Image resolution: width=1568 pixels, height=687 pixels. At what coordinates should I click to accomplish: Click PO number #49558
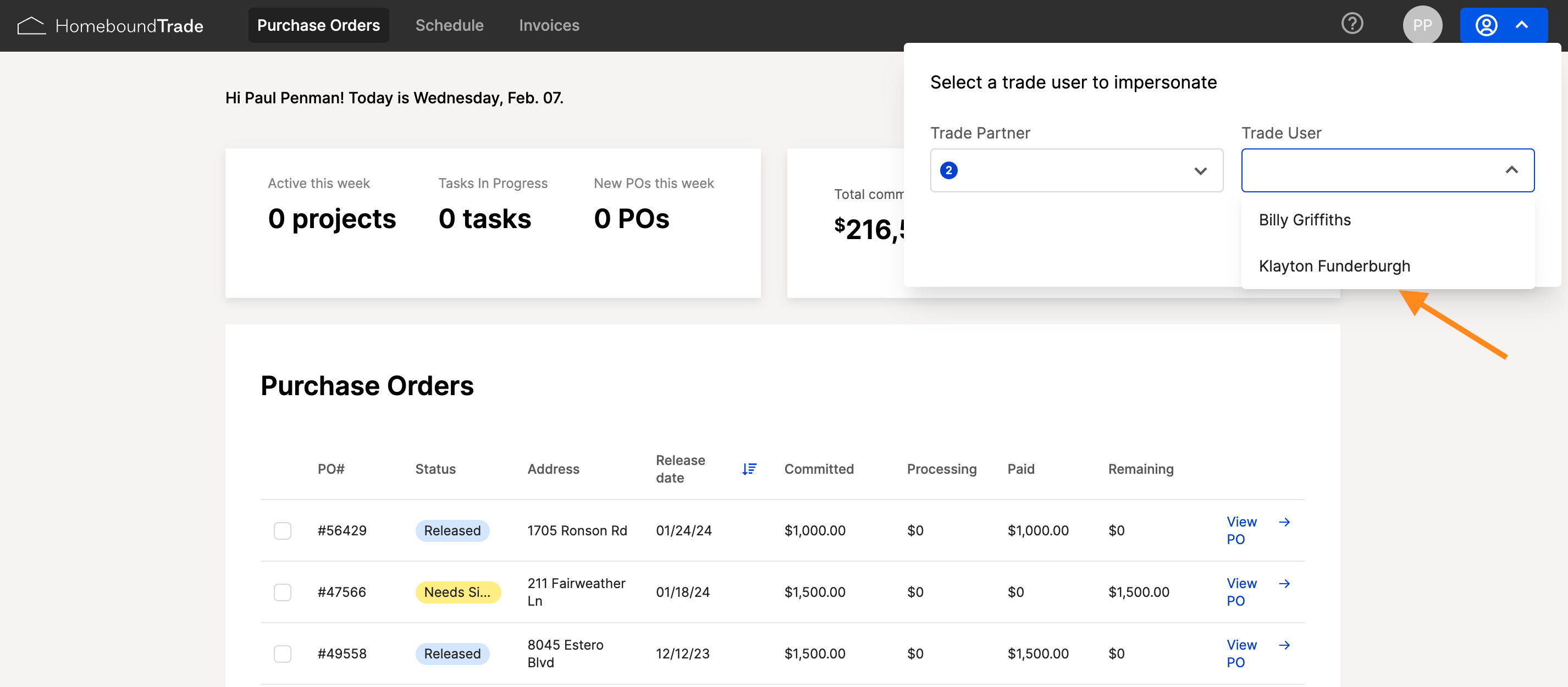341,653
